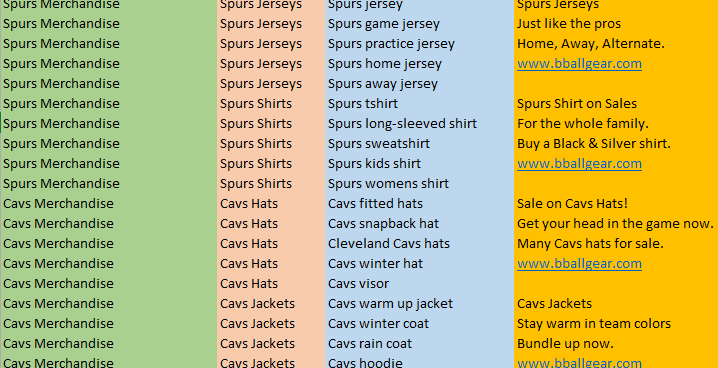Click the Cavs visor cell
Screen dimensions: 718x368
[x=419, y=284]
